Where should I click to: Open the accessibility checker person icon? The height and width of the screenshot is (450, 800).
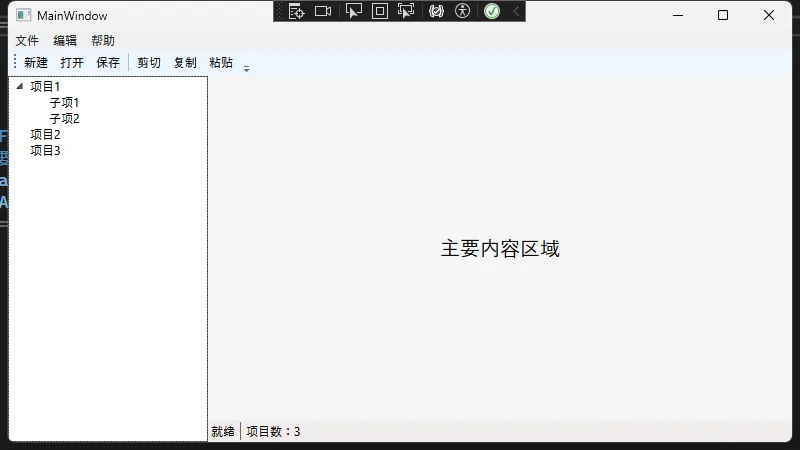tap(462, 11)
